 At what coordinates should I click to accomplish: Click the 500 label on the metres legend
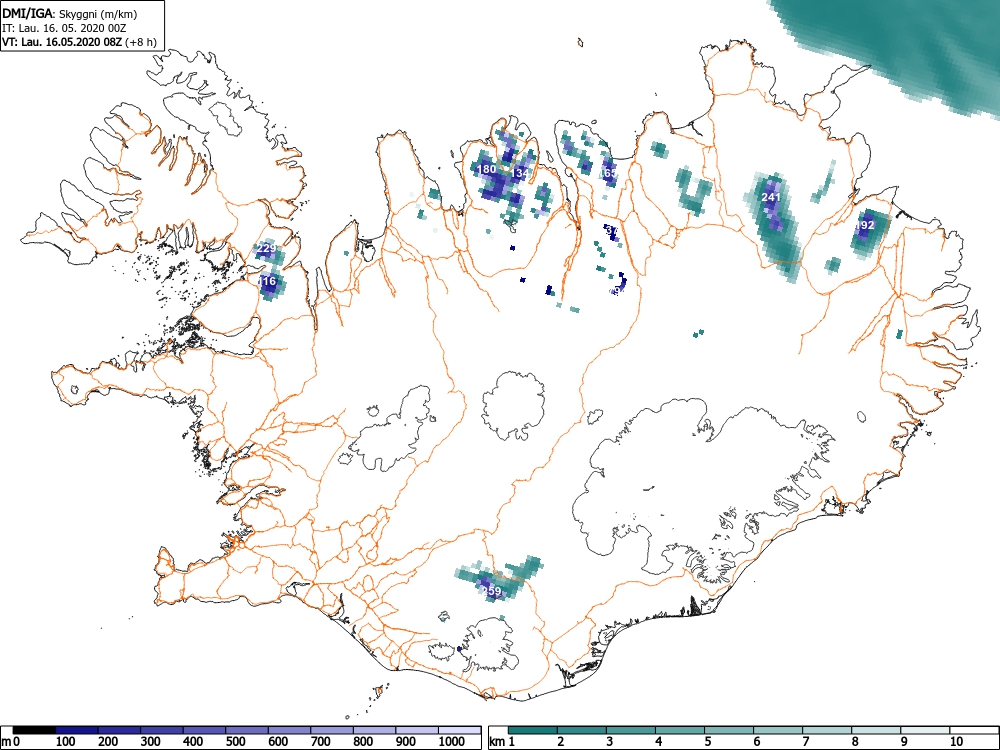click(x=236, y=742)
